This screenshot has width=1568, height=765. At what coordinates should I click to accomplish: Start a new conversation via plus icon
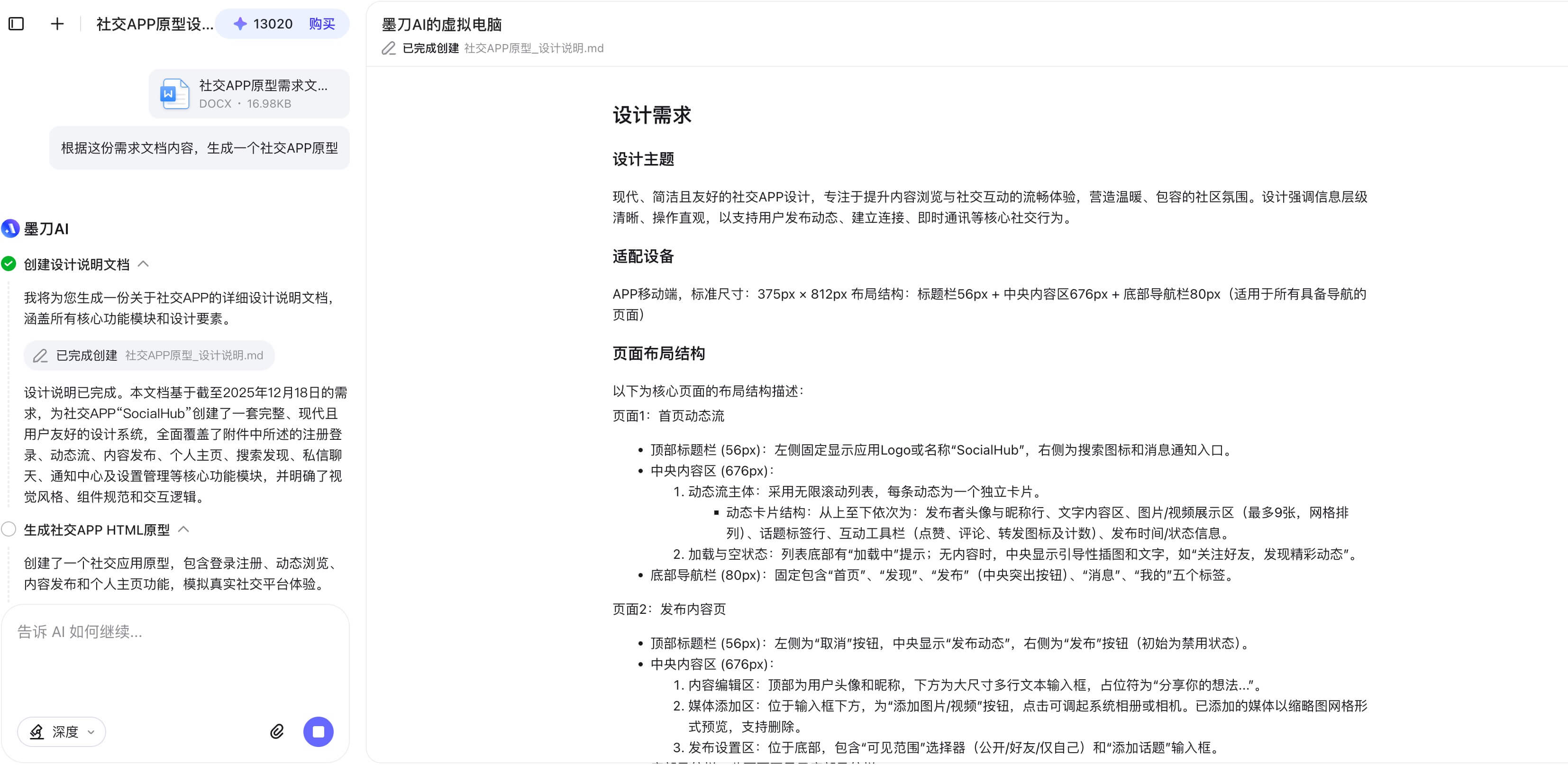click(x=56, y=24)
